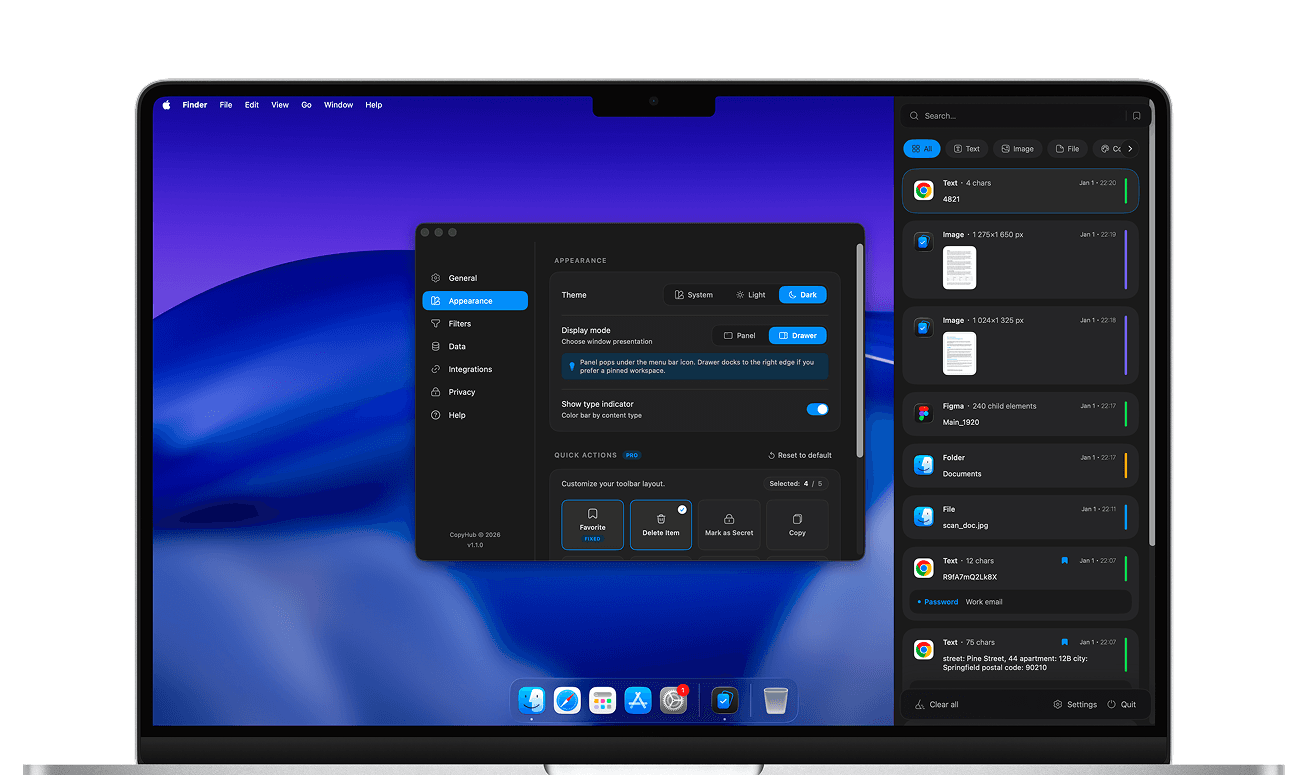Set theme to Dark
Screen dimensions: 1308x775
(x=803, y=295)
